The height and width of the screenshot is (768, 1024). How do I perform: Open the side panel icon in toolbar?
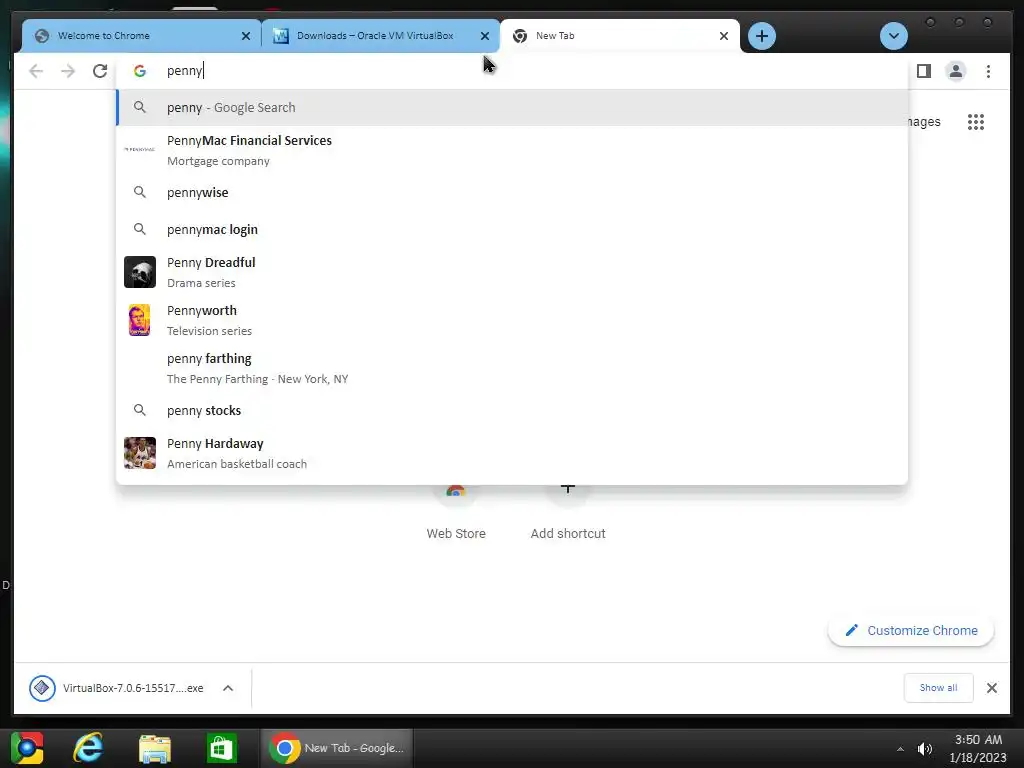click(x=923, y=71)
